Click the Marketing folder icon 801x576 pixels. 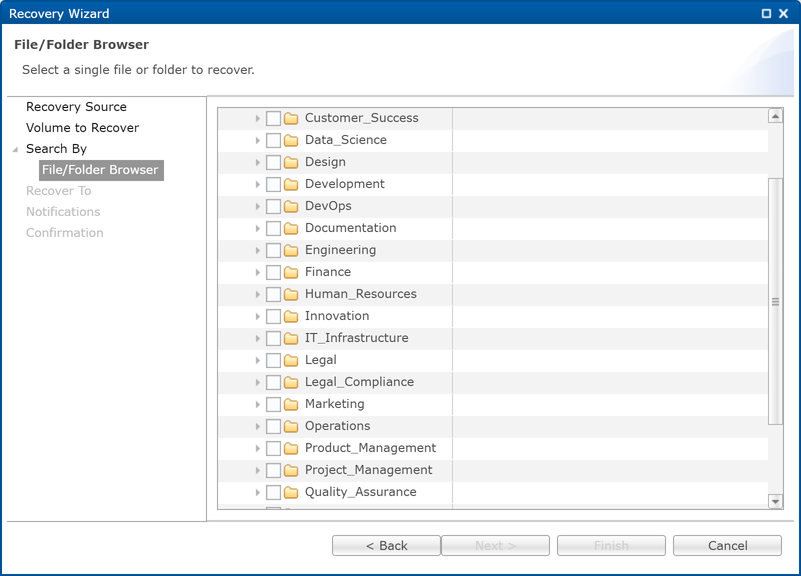291,404
